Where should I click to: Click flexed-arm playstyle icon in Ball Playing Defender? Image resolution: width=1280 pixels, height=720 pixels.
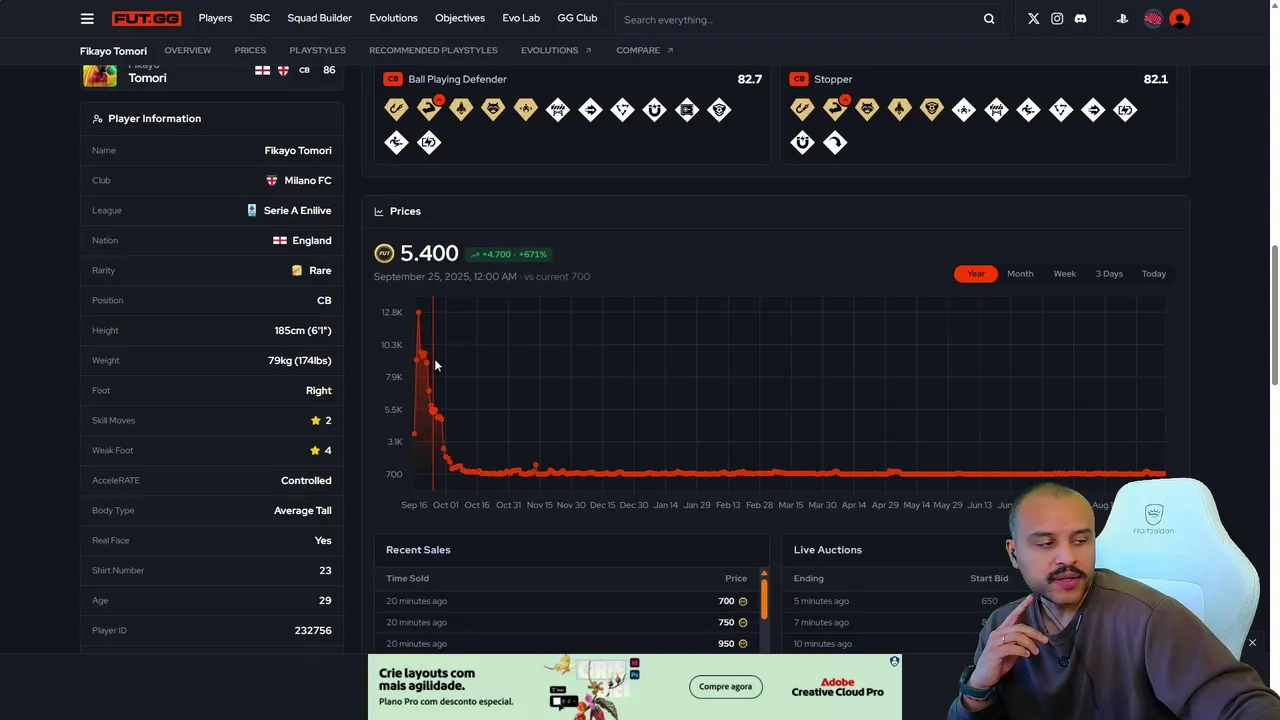click(429, 109)
